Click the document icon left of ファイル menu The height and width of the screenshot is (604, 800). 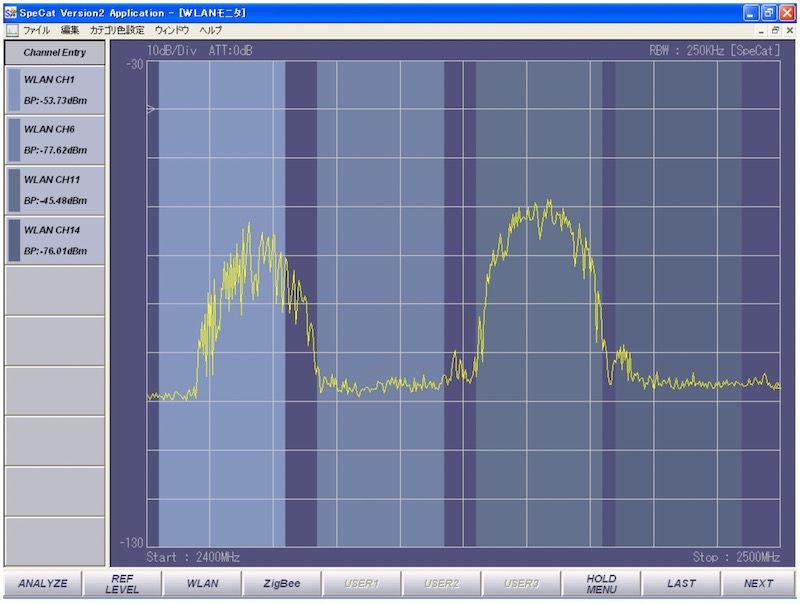[12, 30]
